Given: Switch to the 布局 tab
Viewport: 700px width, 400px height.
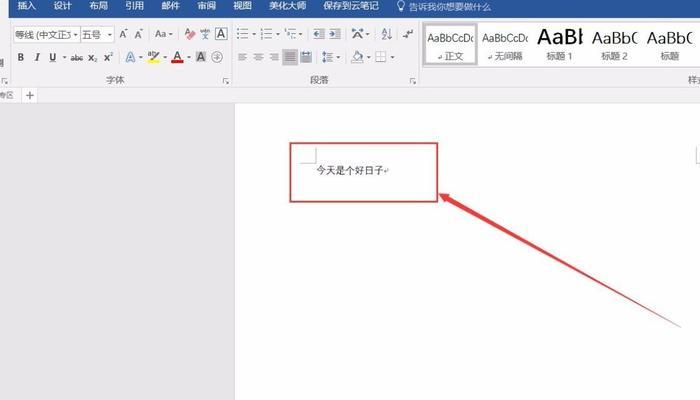Looking at the screenshot, I should (x=99, y=6).
